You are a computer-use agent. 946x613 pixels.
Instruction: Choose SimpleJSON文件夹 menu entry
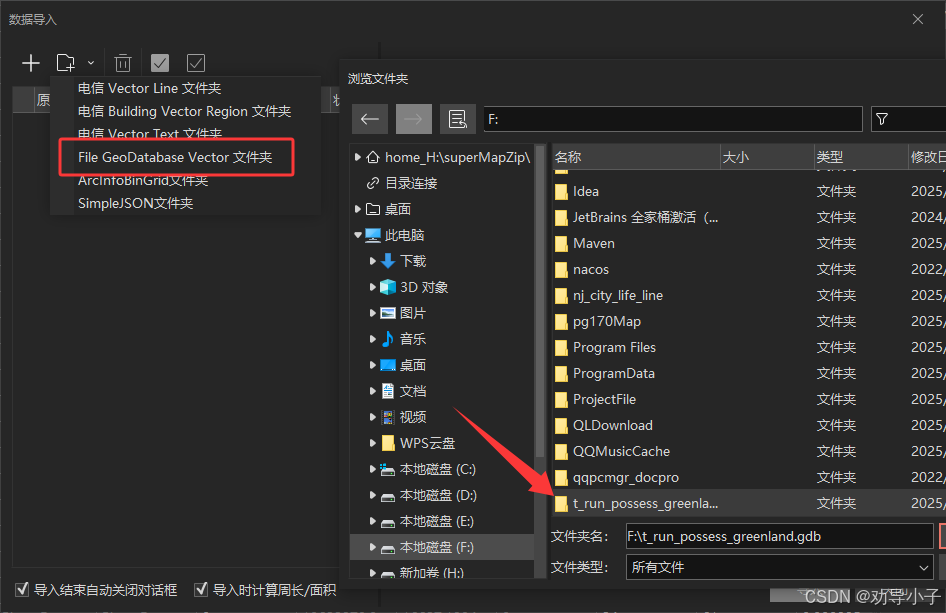(x=136, y=203)
